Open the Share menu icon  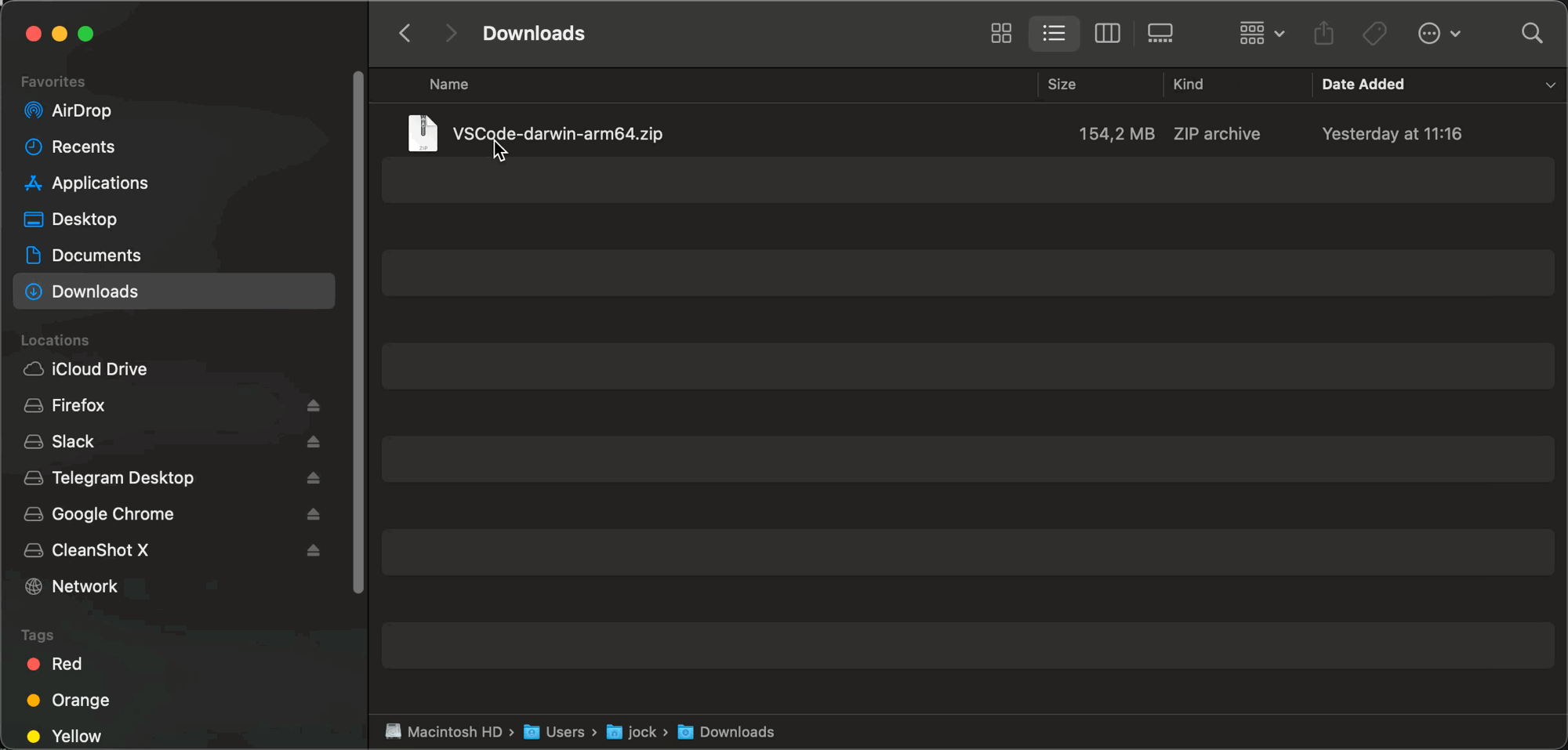tap(1323, 33)
